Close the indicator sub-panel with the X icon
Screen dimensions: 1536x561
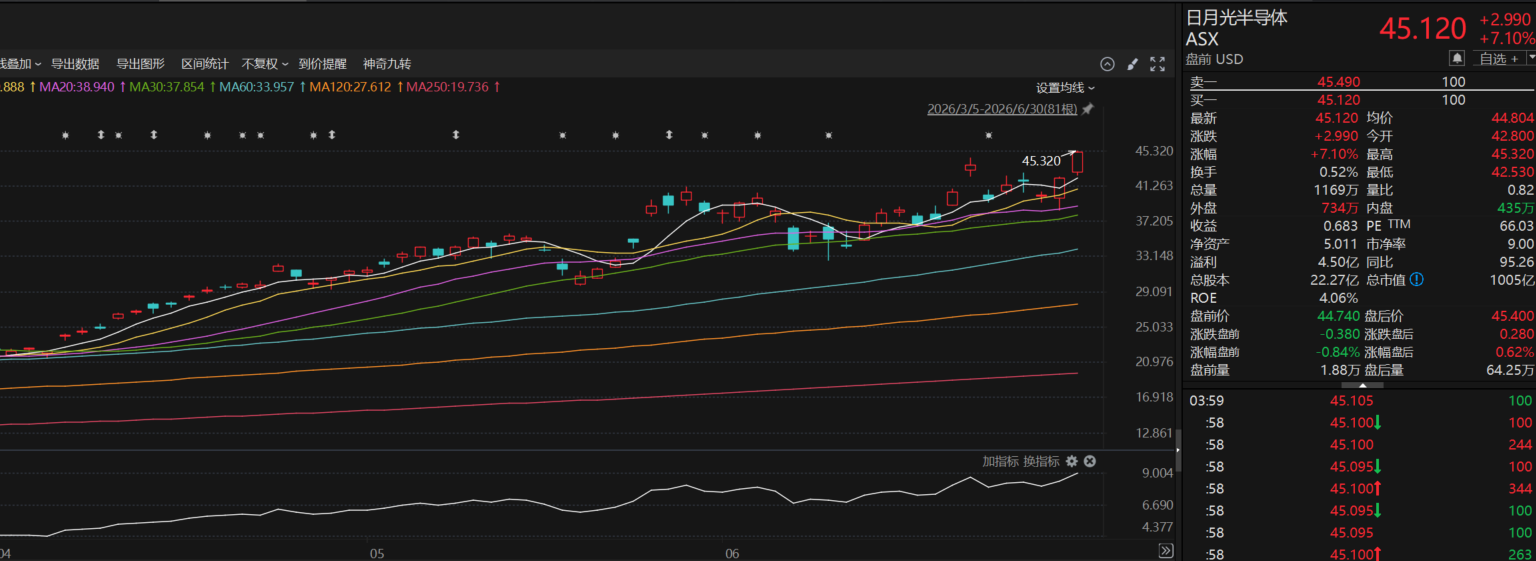click(x=1090, y=461)
